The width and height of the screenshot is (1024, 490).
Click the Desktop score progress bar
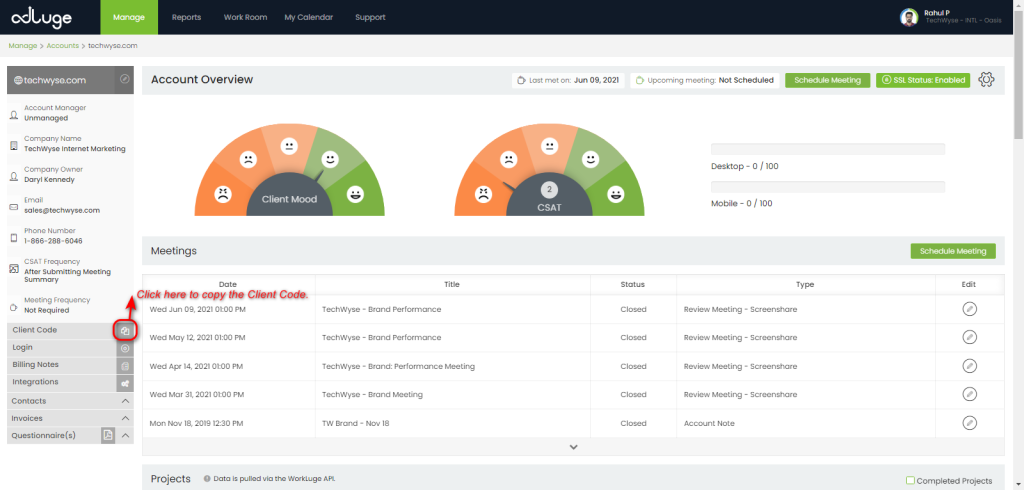point(827,149)
